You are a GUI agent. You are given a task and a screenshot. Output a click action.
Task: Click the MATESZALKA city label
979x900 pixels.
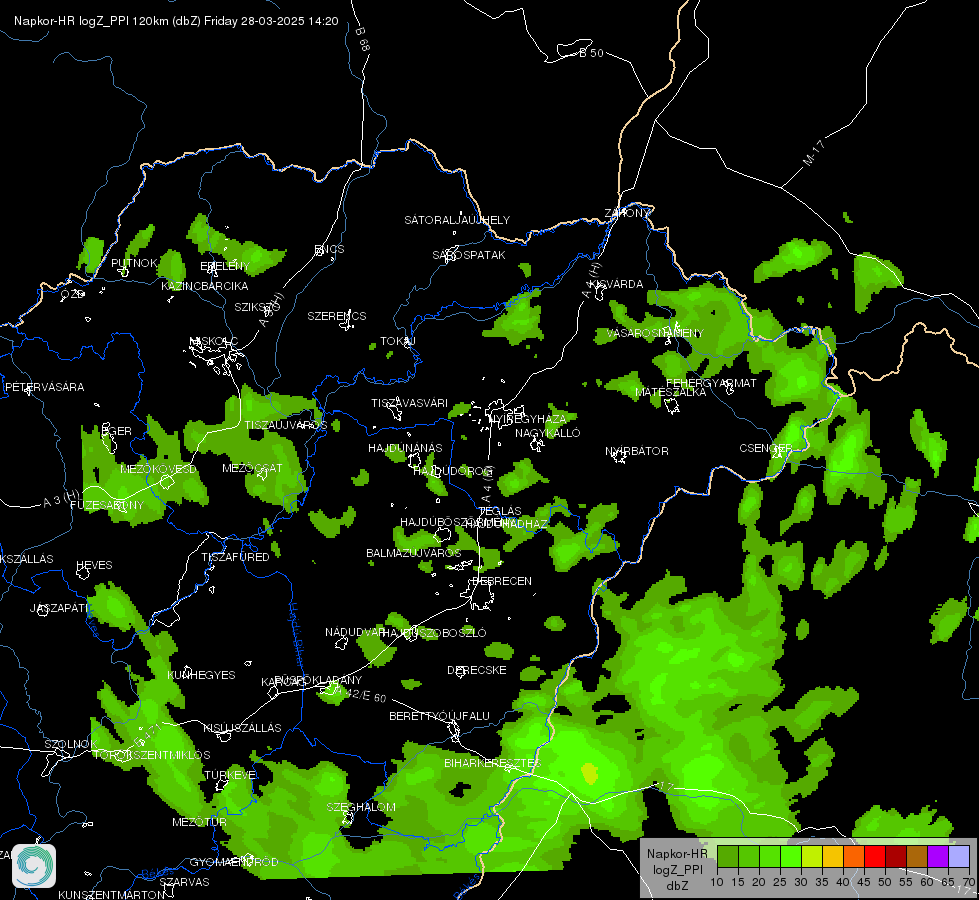point(671,392)
